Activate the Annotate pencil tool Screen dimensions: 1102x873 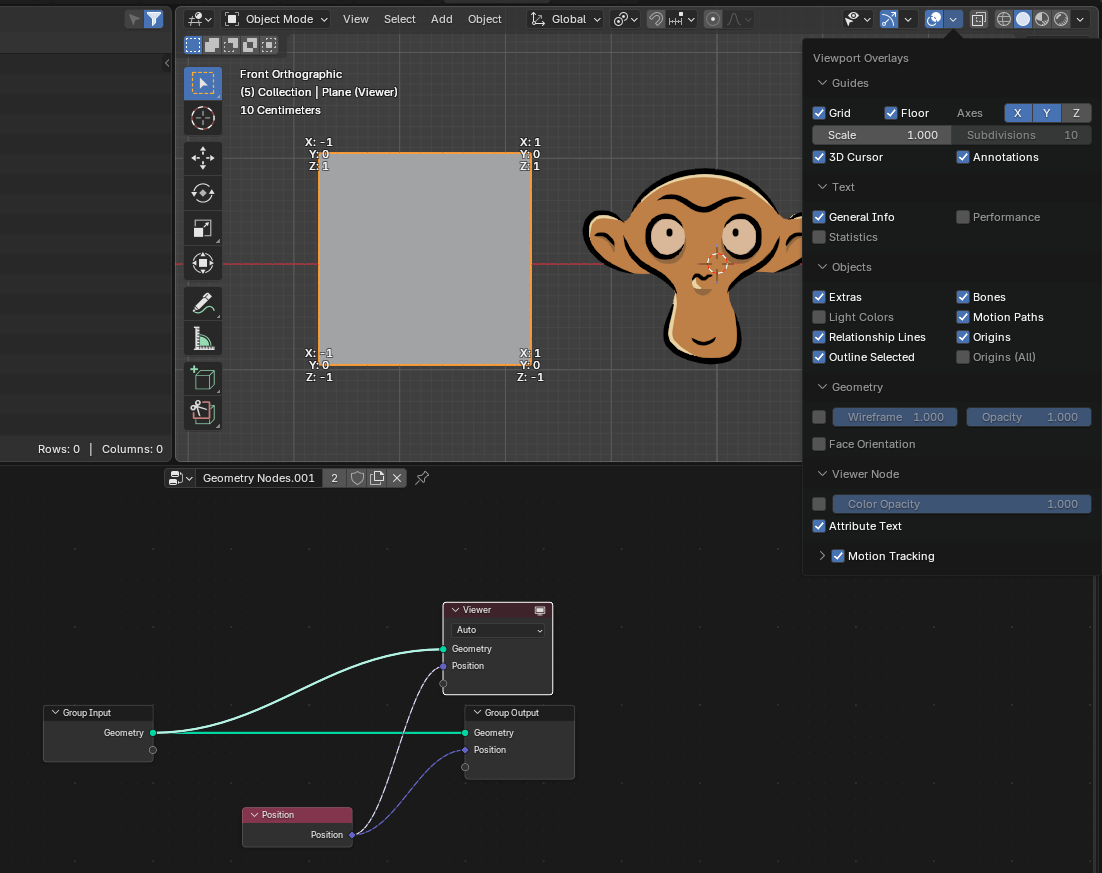203,304
